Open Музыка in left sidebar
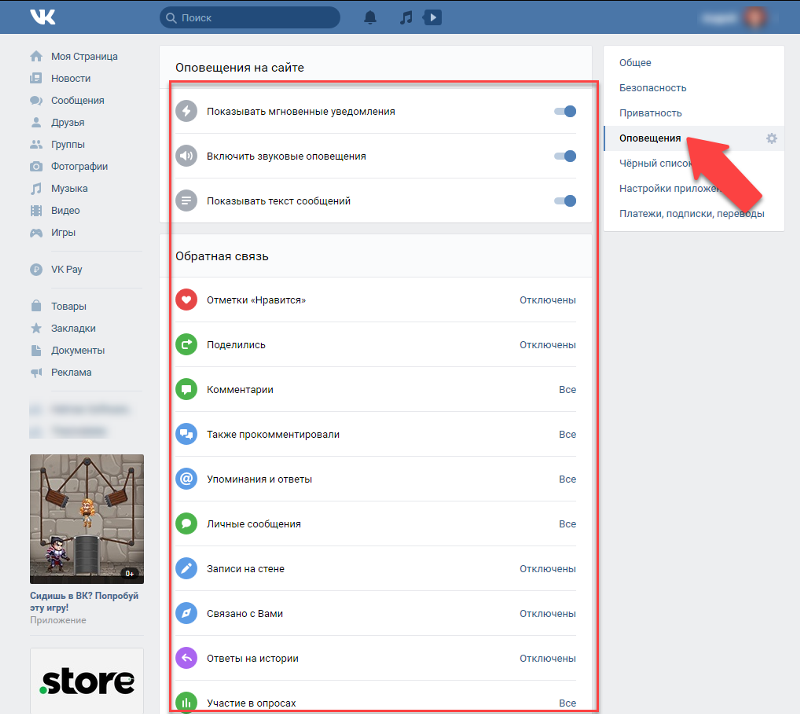This screenshot has height=714, width=800. click(69, 188)
